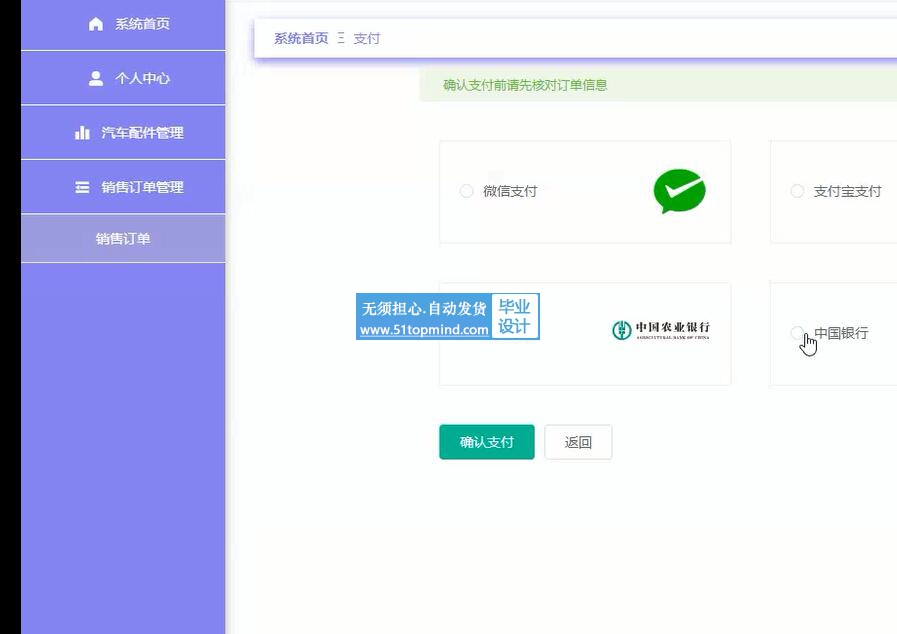Click the user icon beside 个人中心
This screenshot has height=634, width=897.
click(x=96, y=78)
